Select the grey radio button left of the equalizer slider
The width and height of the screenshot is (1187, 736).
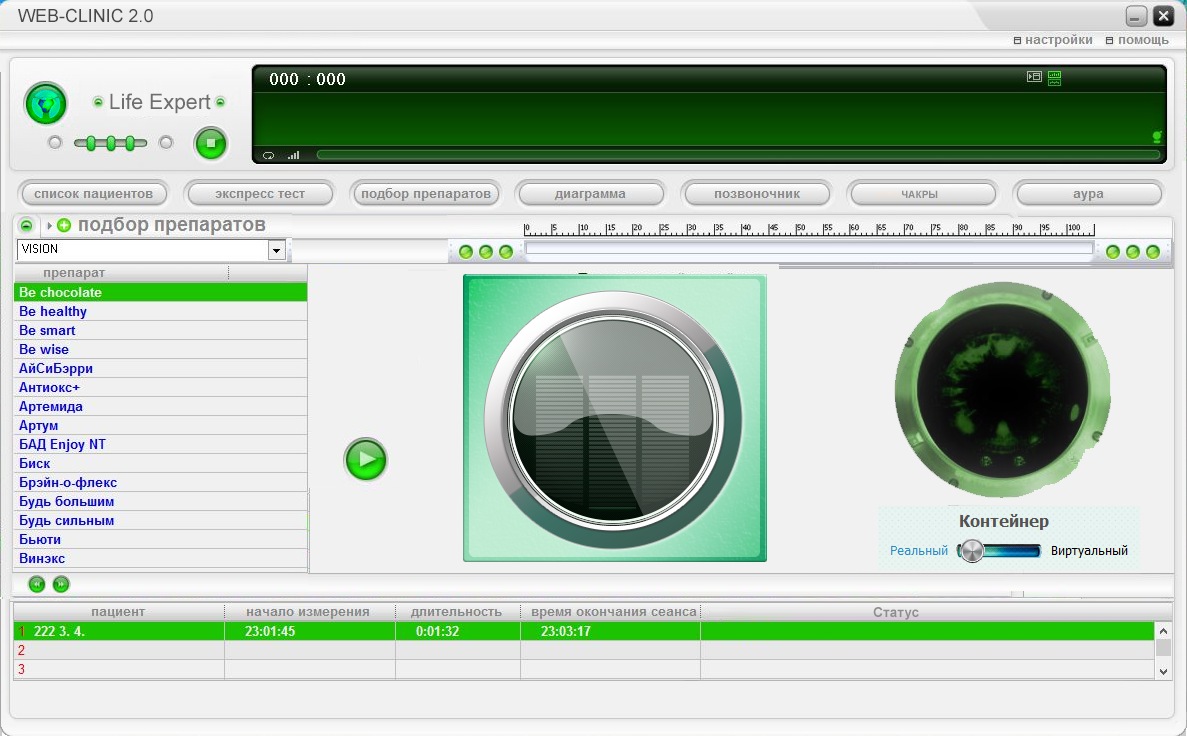tap(55, 142)
